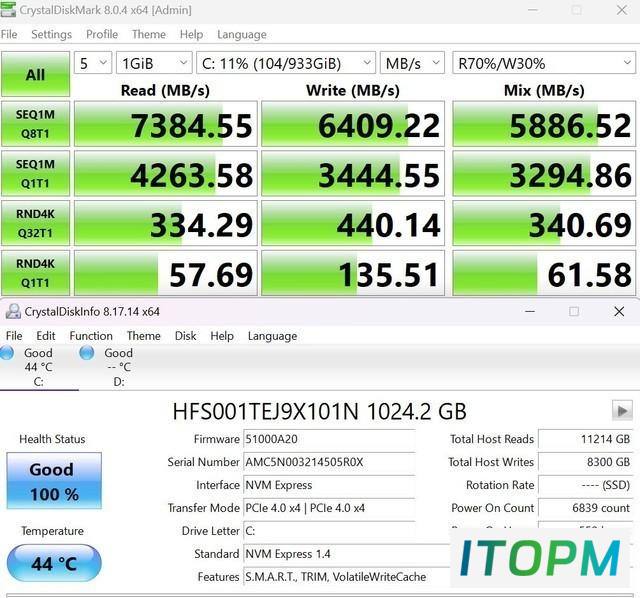The height and width of the screenshot is (598, 640).
Task: Run the RND4K Q32T1 test
Action: tap(36, 223)
